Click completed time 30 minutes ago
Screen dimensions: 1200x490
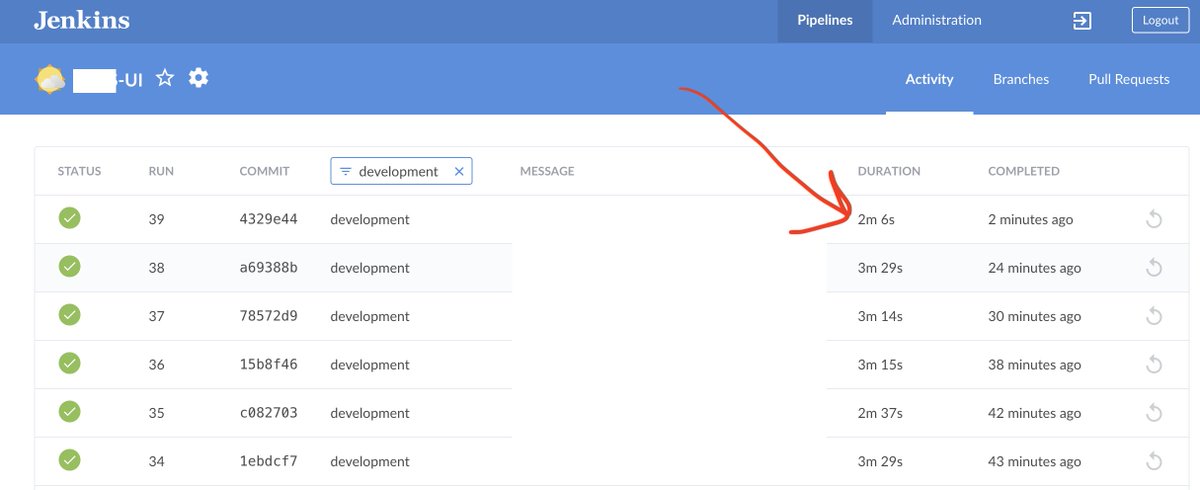(x=1034, y=316)
